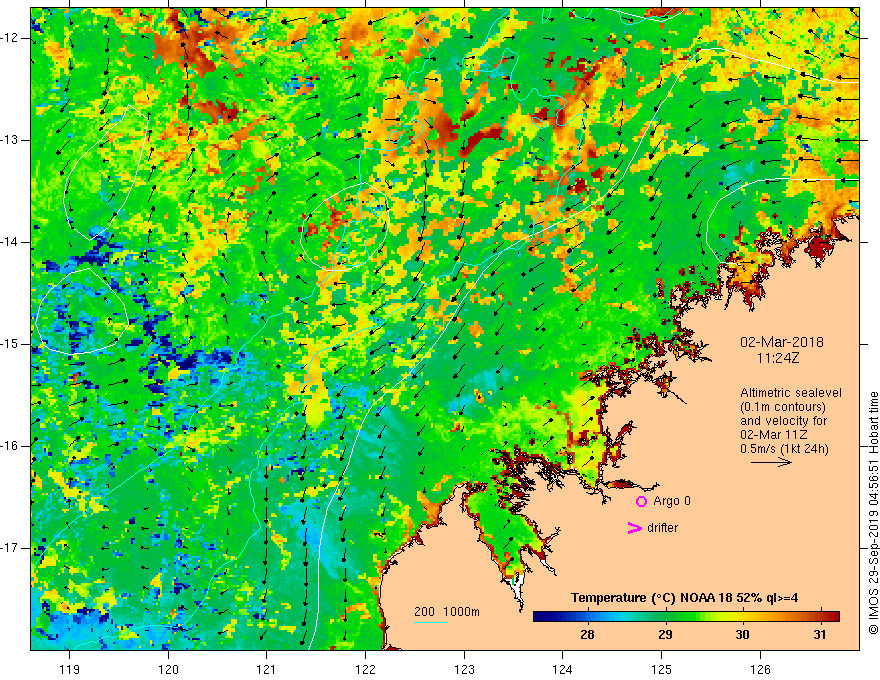Click latitude axis label -17
This screenshot has height=680, width=880.
(10, 548)
